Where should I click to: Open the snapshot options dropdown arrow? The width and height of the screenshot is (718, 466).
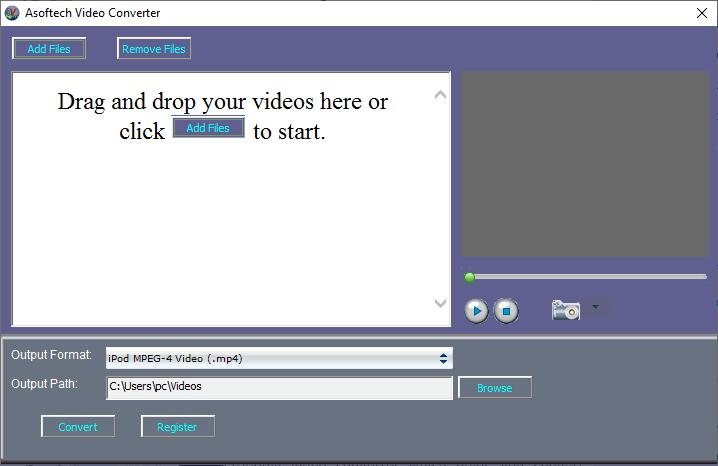coord(595,307)
